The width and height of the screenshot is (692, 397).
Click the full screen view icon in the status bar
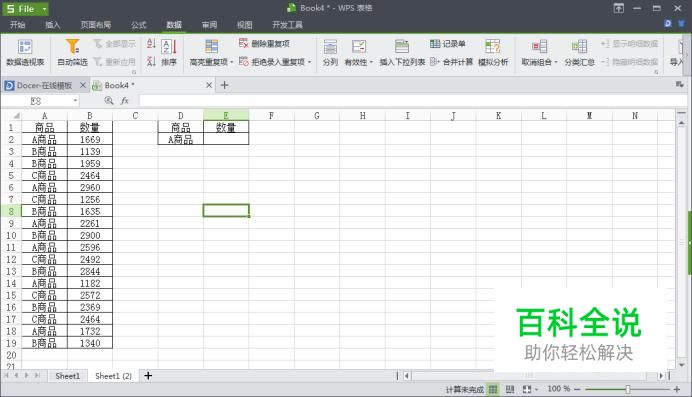[527, 389]
